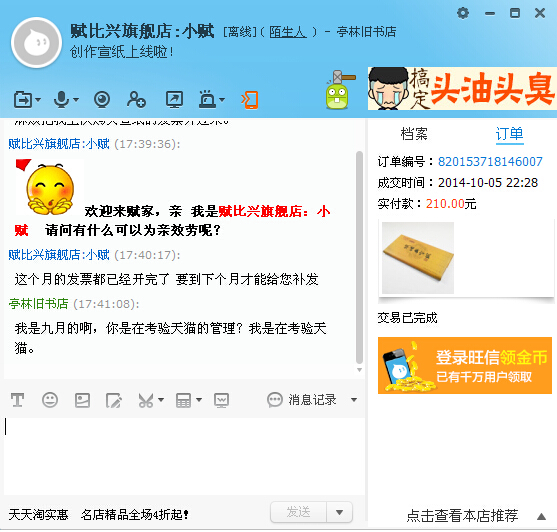Open the send options dropdown arrow
This screenshot has width=557, height=532.
[x=340, y=512]
